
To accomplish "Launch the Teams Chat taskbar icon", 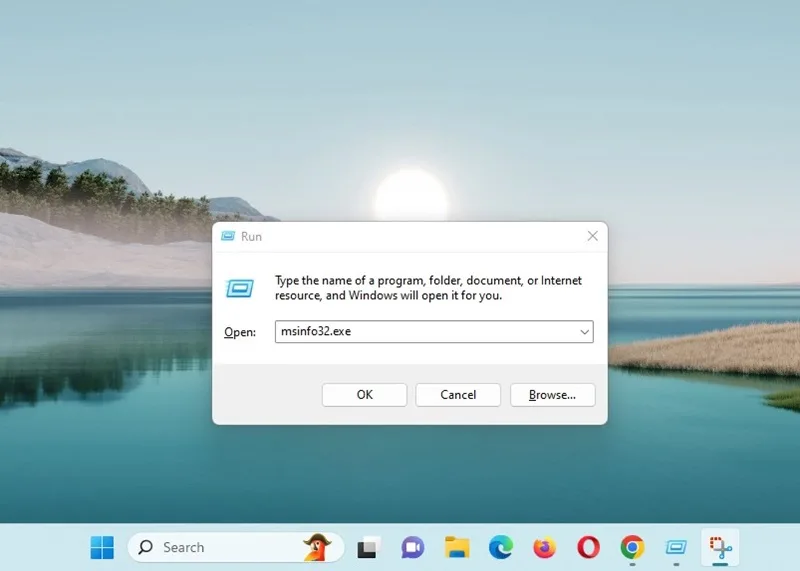I will point(412,548).
